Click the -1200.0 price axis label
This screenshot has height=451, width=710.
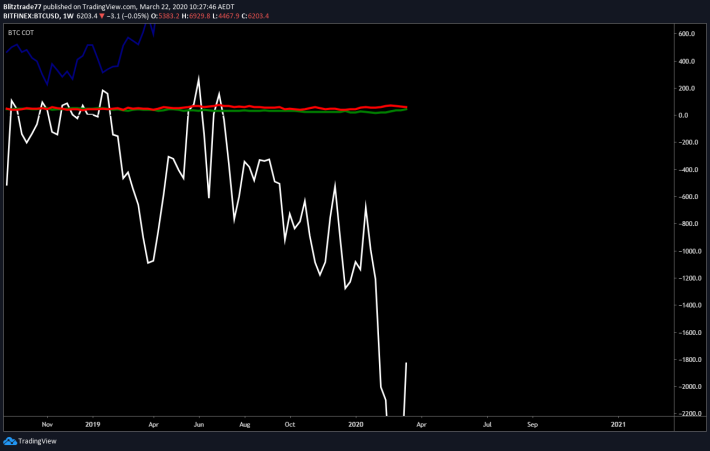689,278
